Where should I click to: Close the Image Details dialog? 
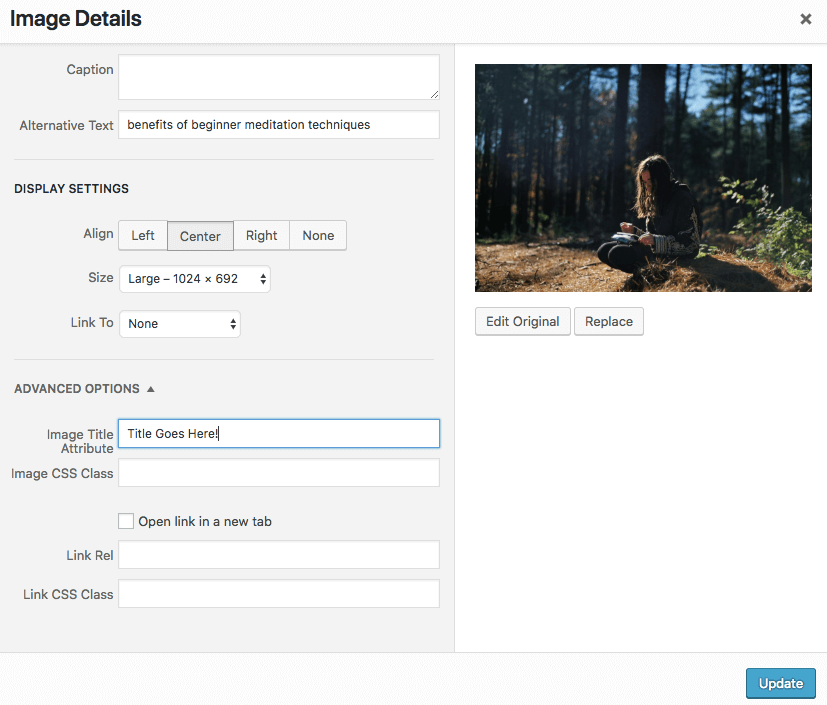point(806,19)
